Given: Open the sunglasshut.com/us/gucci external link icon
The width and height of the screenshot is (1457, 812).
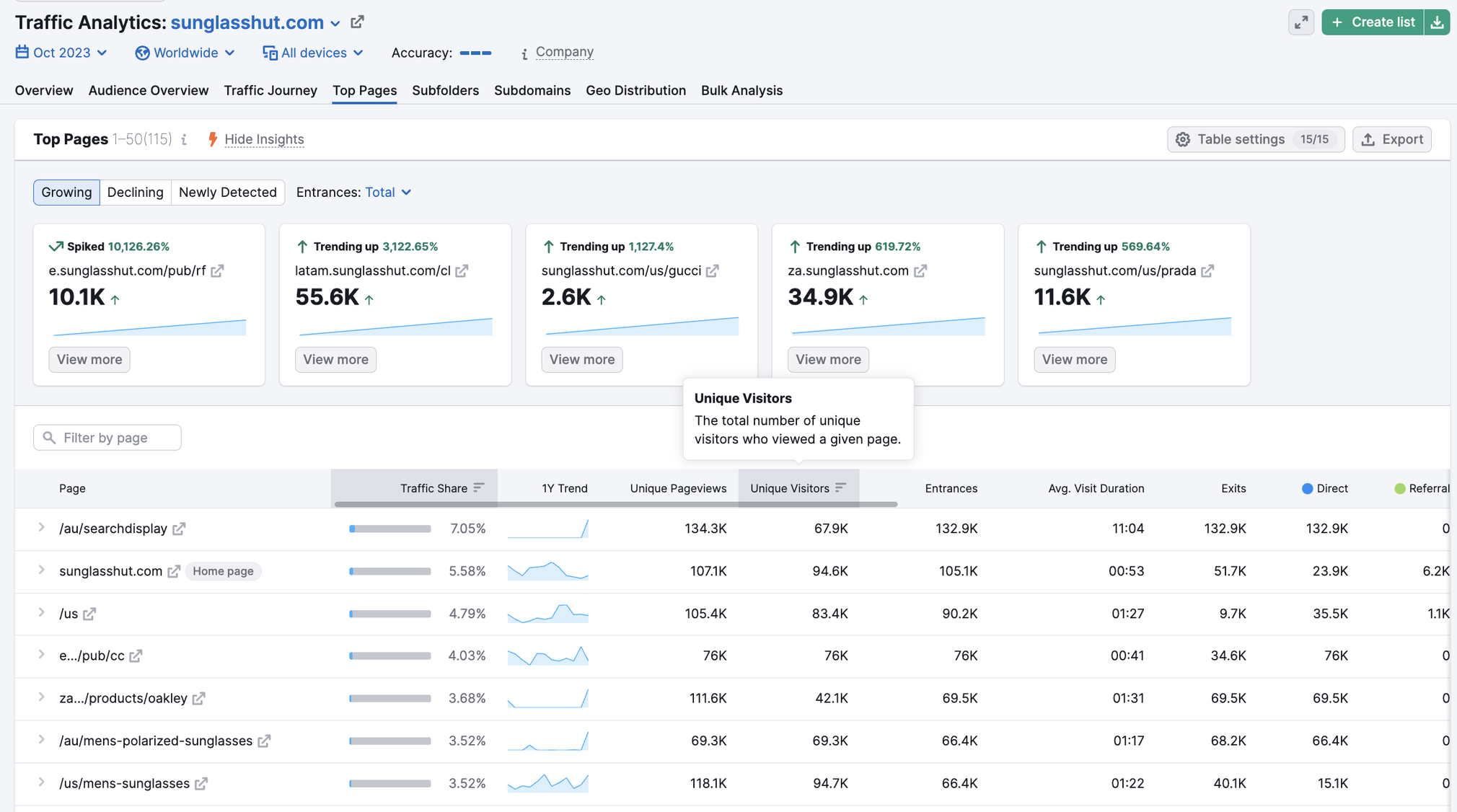Looking at the screenshot, I should click(713, 271).
